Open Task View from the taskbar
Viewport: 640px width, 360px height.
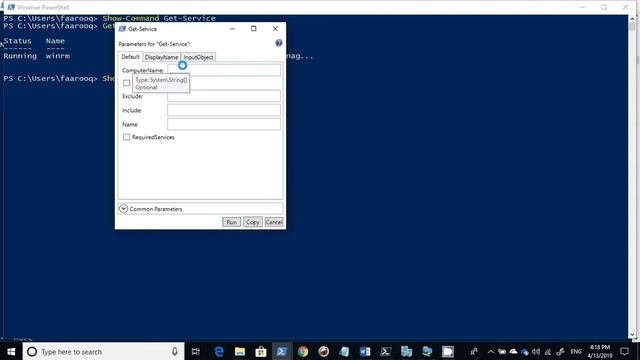[x=196, y=351]
